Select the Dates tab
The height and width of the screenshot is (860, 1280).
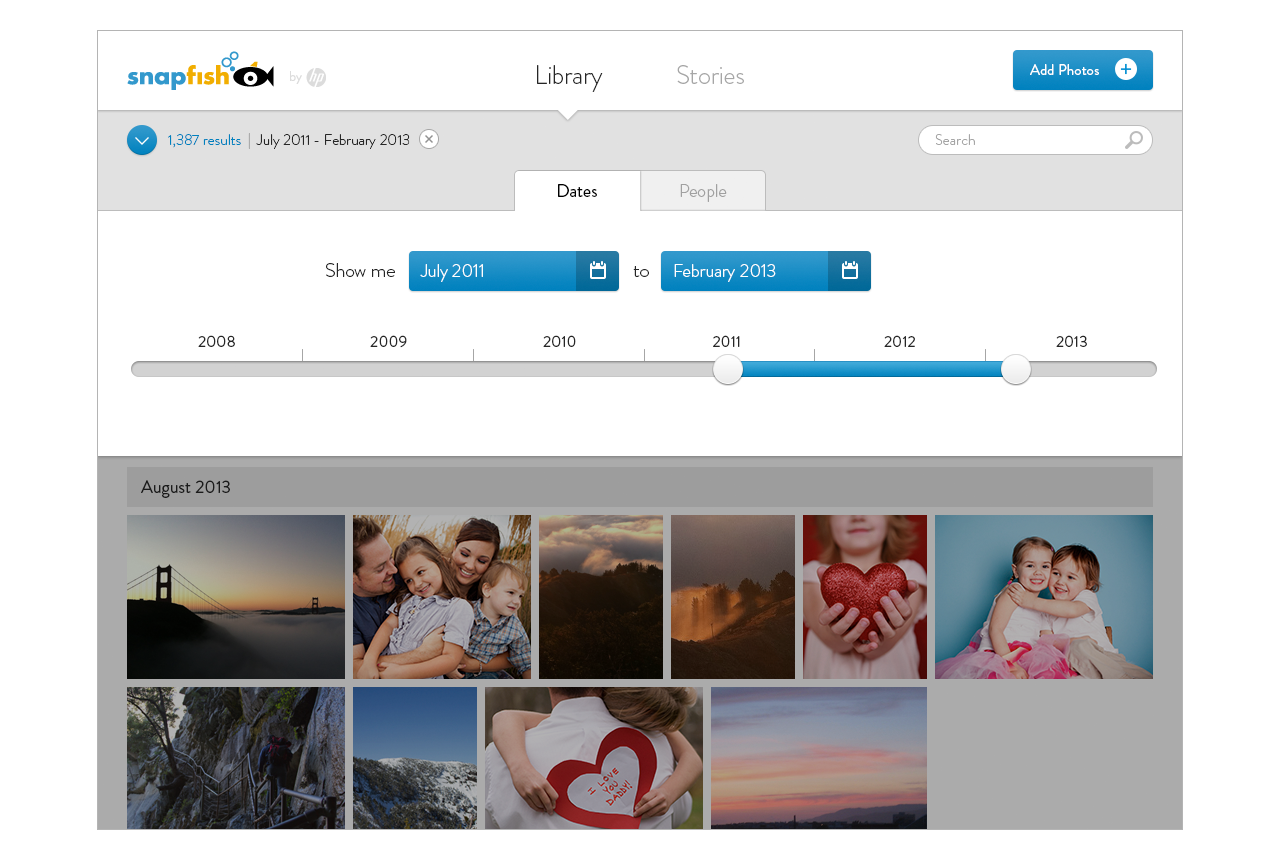[577, 191]
